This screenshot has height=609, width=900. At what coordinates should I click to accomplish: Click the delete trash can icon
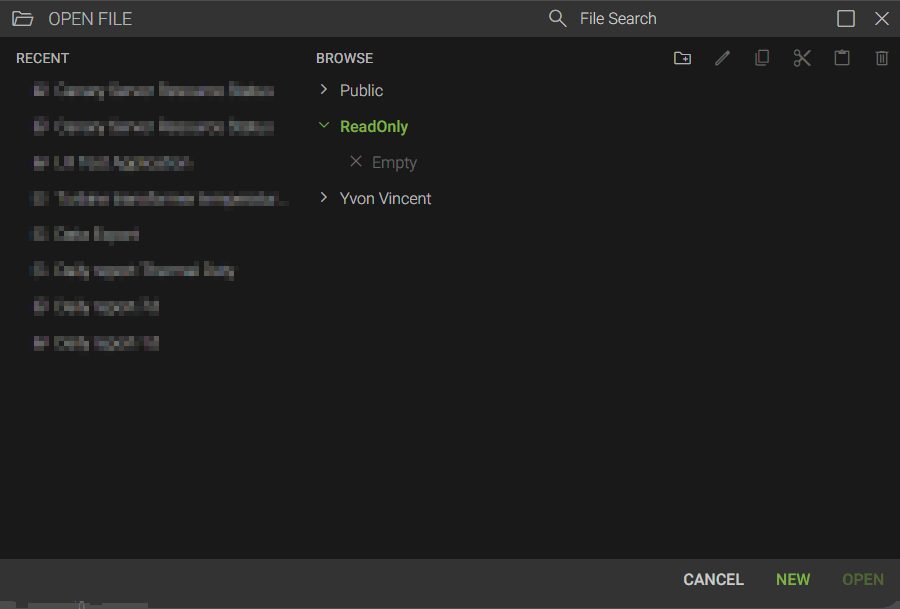tap(882, 58)
